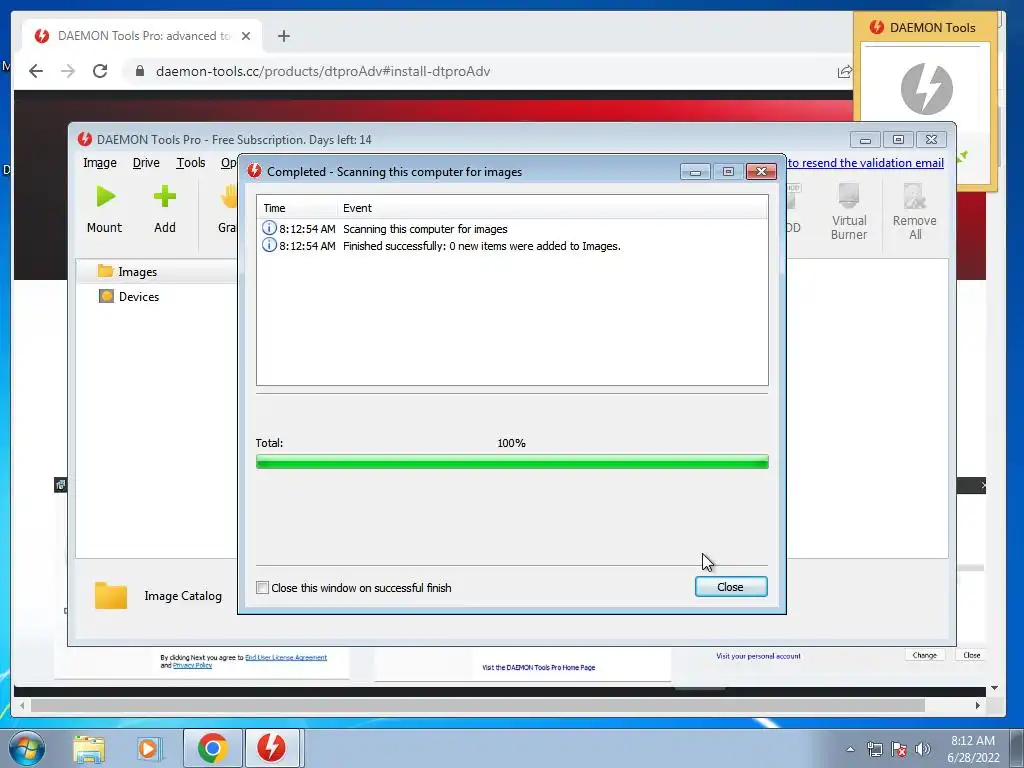Click Visit the DAEMON Tools Pro Home Page
The width and height of the screenshot is (1024, 768).
[x=538, y=667]
